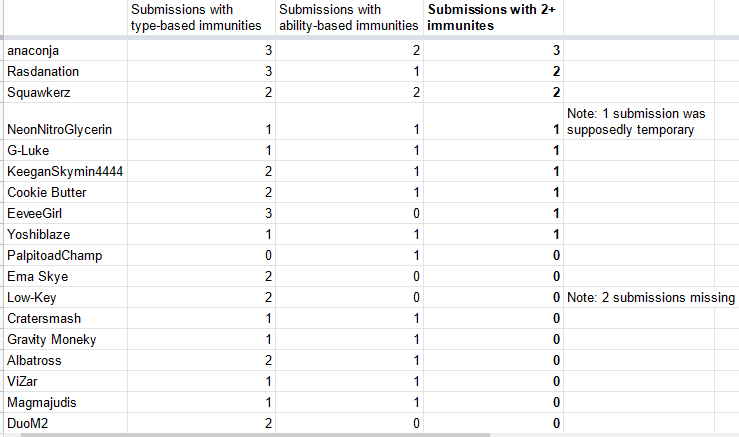Click the bold 'Submissions with 2+ immunites' header
This screenshot has width=739, height=437.
[492, 17]
